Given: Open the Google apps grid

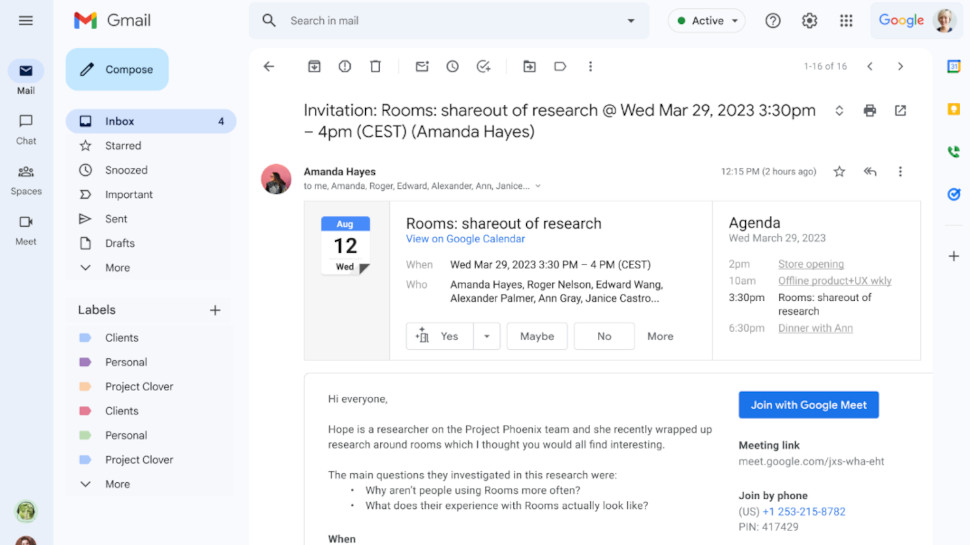Looking at the screenshot, I should point(846,21).
